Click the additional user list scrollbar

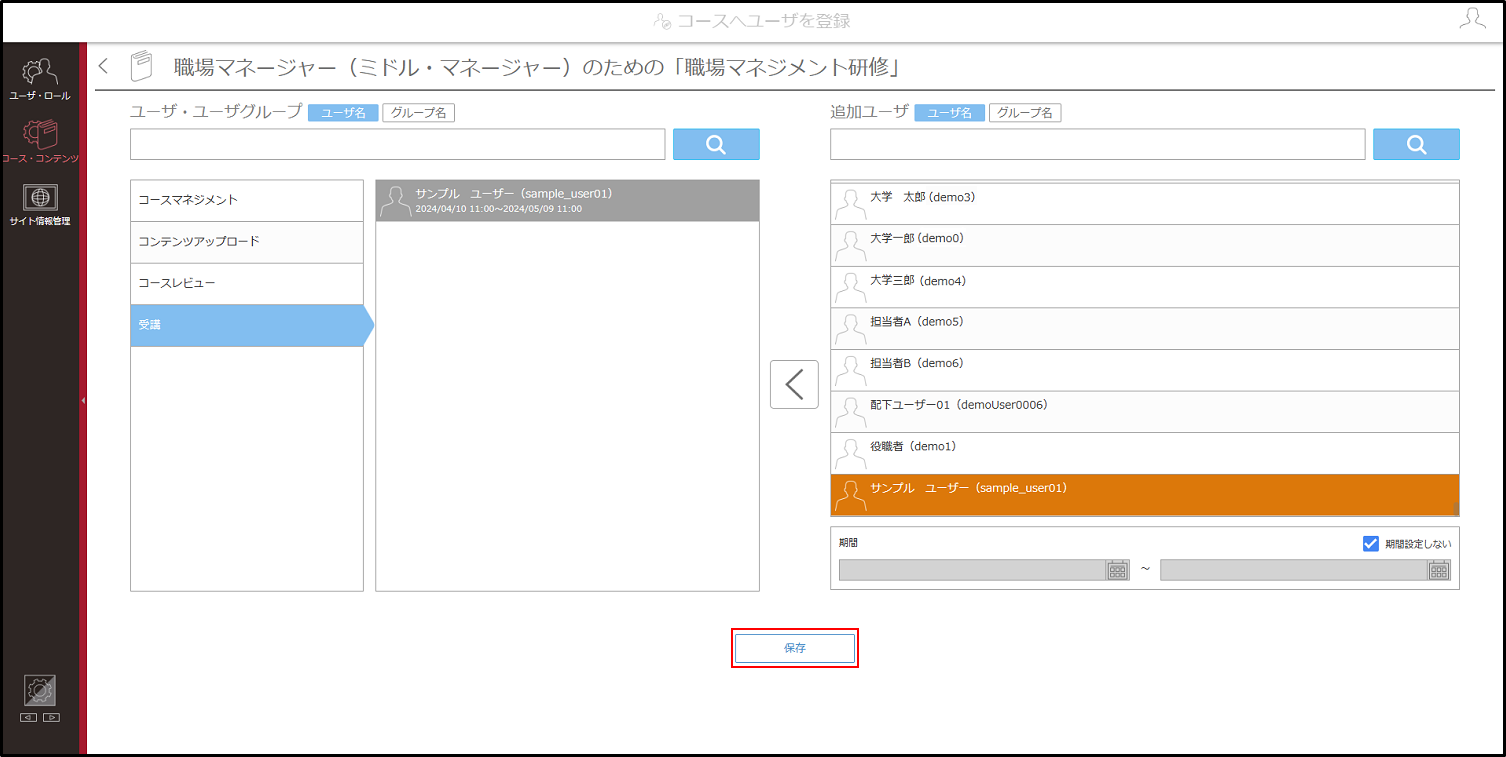coord(1457,507)
